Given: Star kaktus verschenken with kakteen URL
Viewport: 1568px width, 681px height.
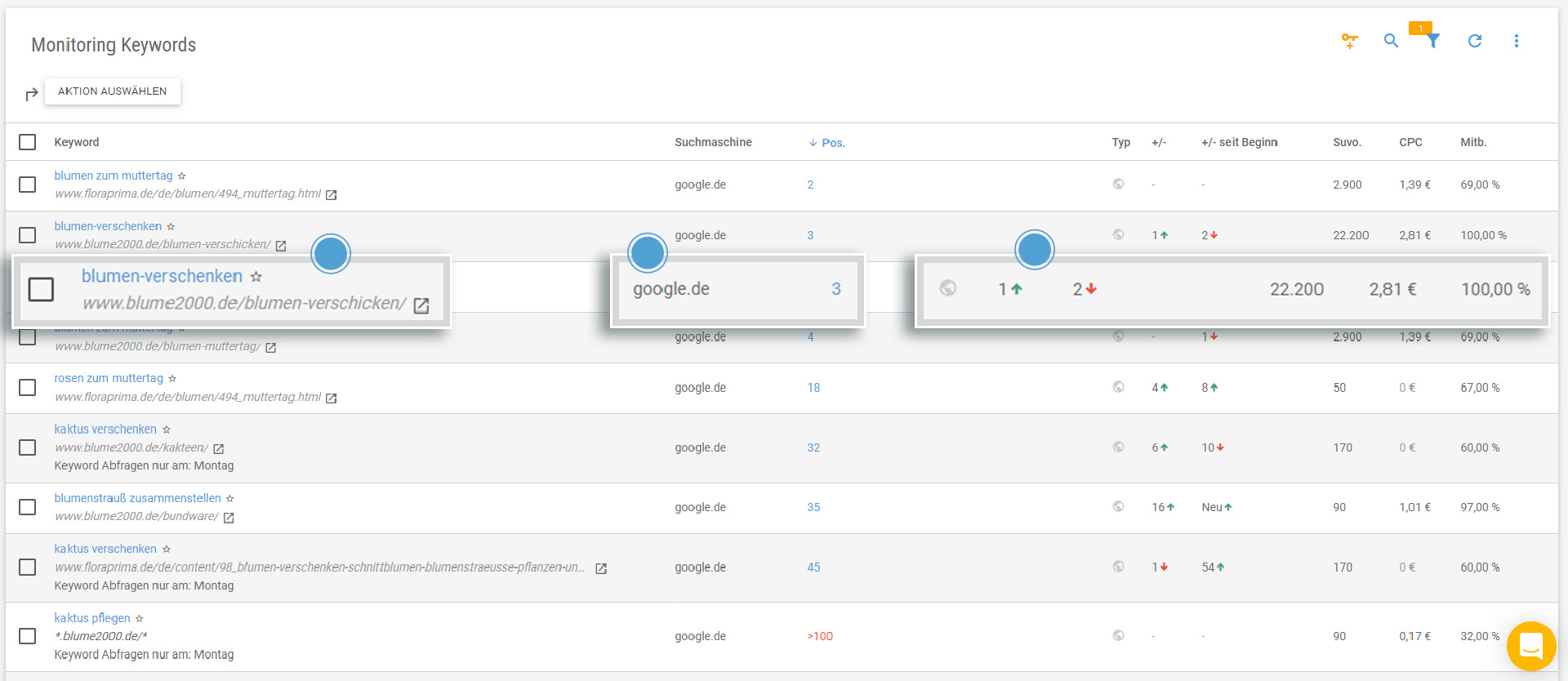Looking at the screenshot, I should [167, 430].
